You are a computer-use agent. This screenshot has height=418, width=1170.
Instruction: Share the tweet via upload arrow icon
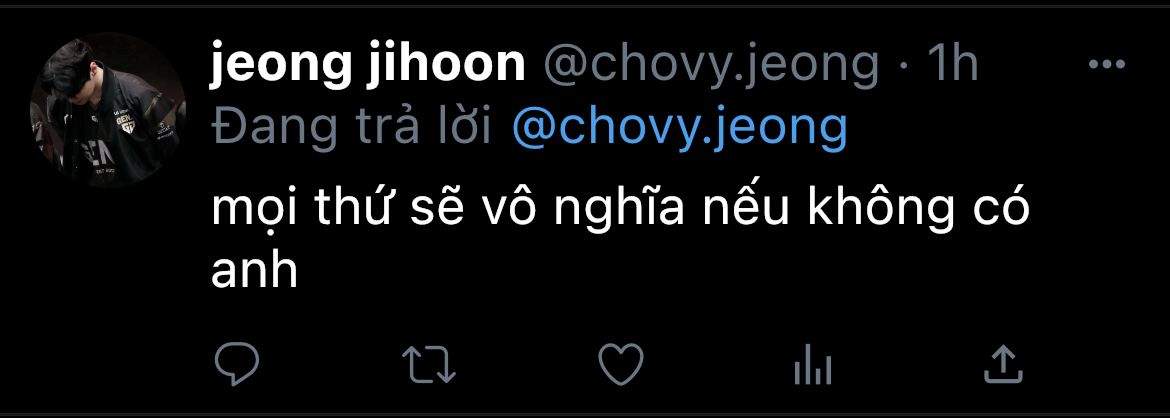1004,364
